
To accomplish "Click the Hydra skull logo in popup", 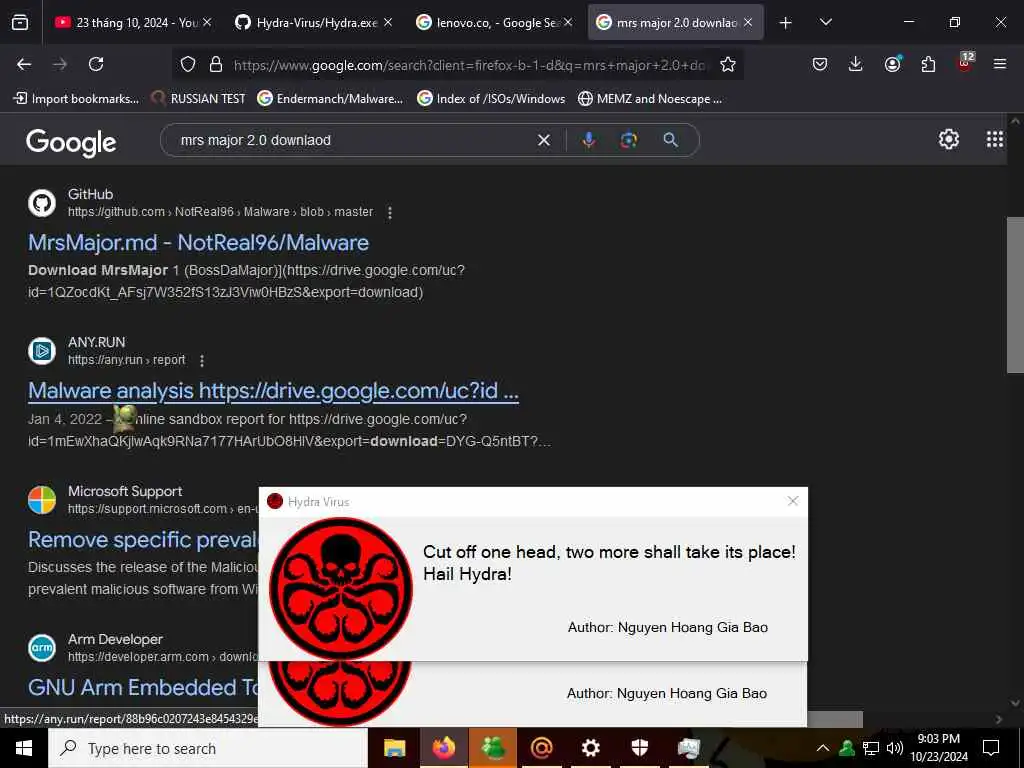I will tap(341, 588).
